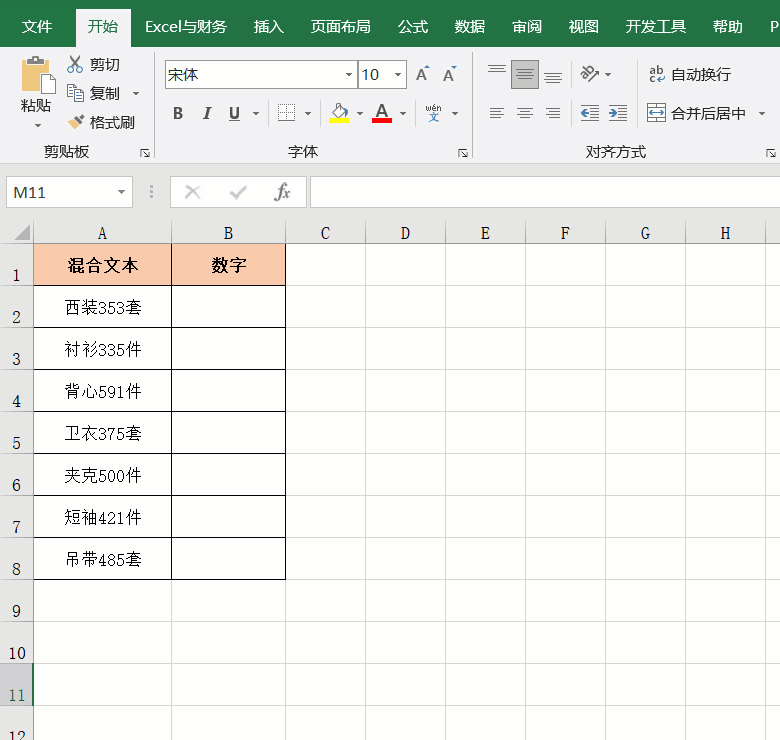Select cell containing 夹克500件
The width and height of the screenshot is (780, 740).
click(102, 475)
